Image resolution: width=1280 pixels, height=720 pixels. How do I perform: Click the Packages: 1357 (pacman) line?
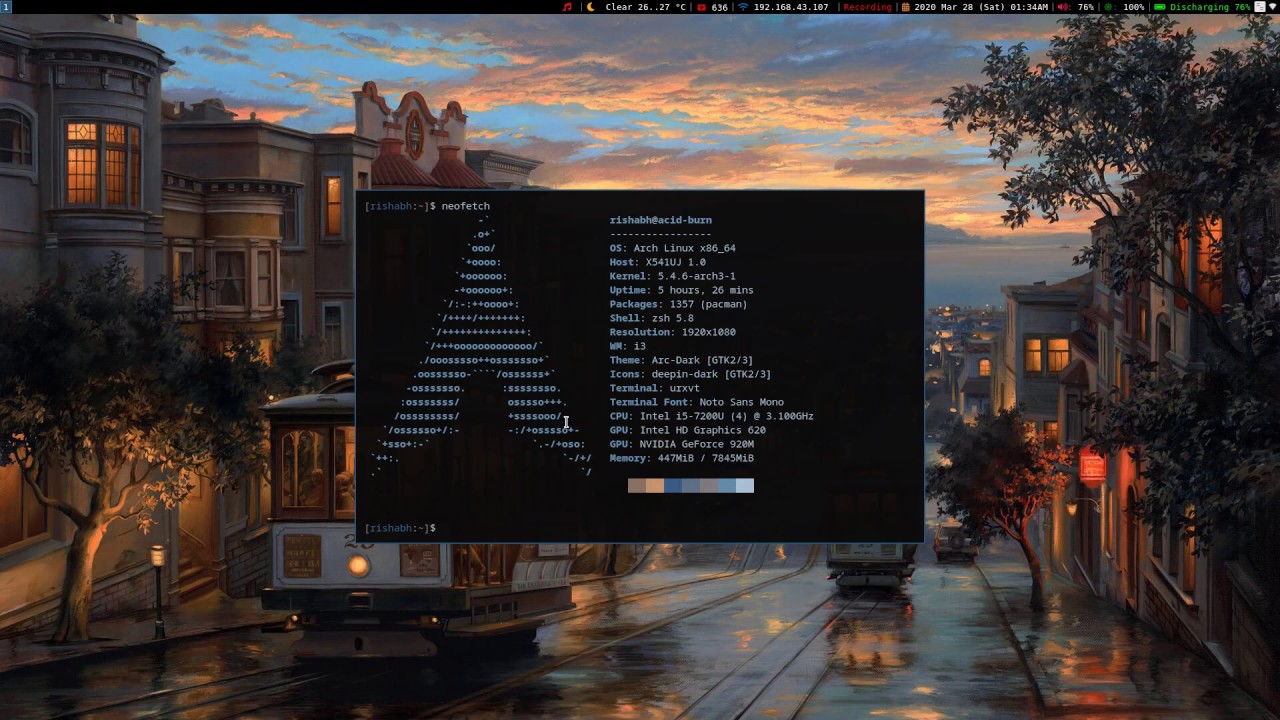[x=679, y=304]
